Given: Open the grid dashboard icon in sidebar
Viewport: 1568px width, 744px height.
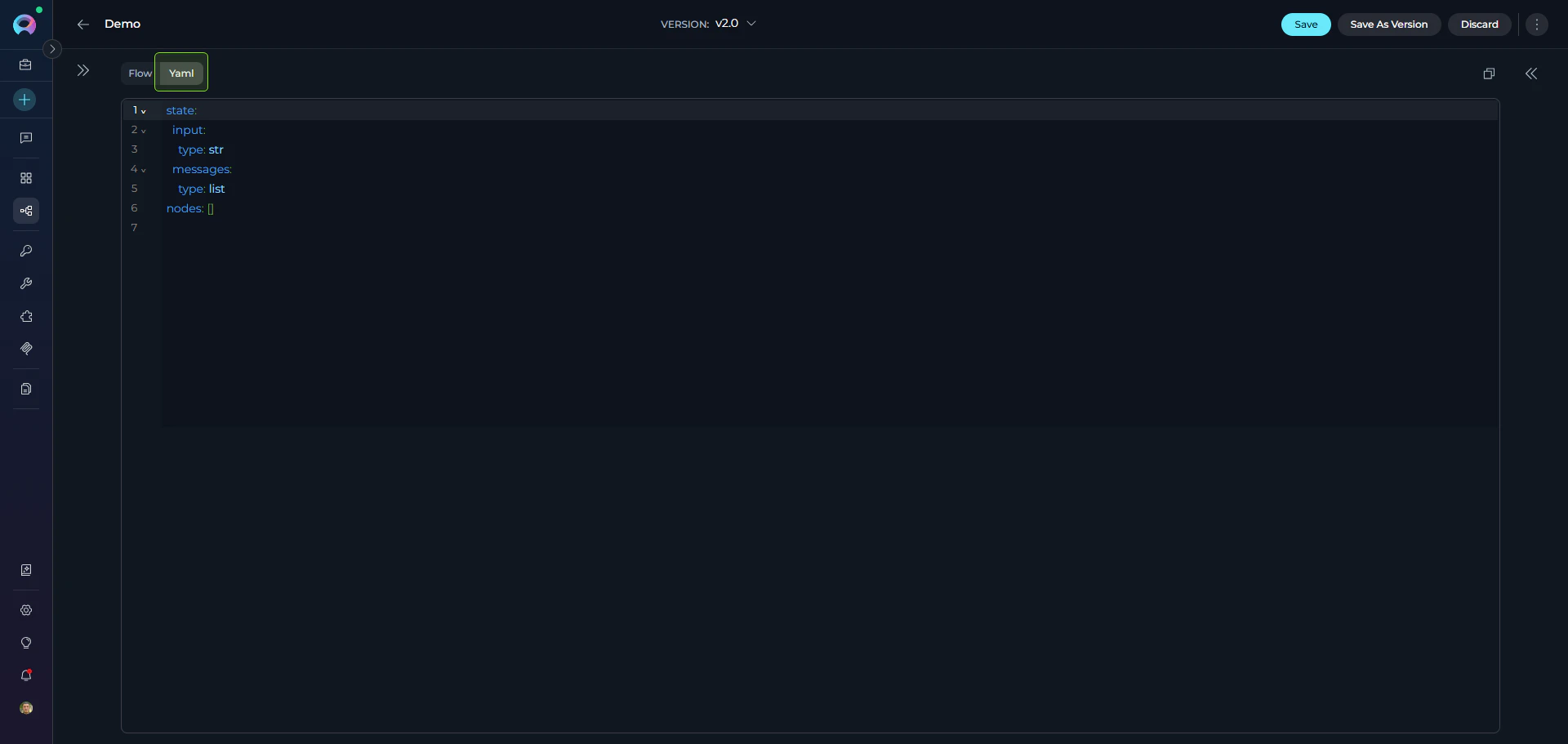Looking at the screenshot, I should 25,177.
